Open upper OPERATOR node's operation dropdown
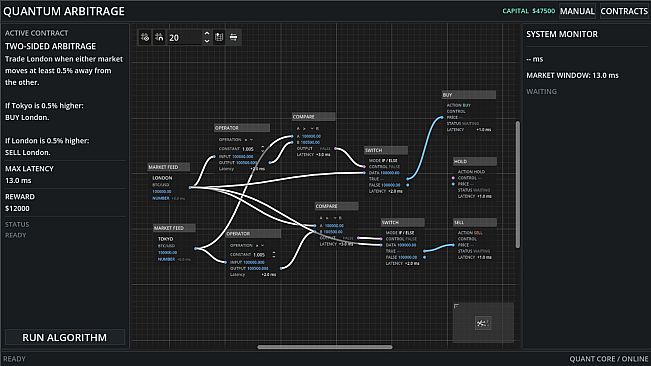 click(x=248, y=140)
